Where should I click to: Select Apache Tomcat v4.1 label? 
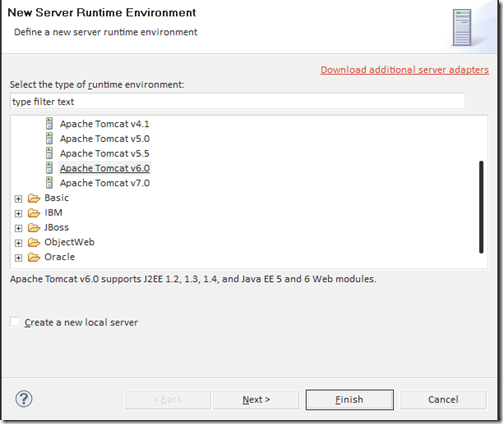tap(104, 124)
